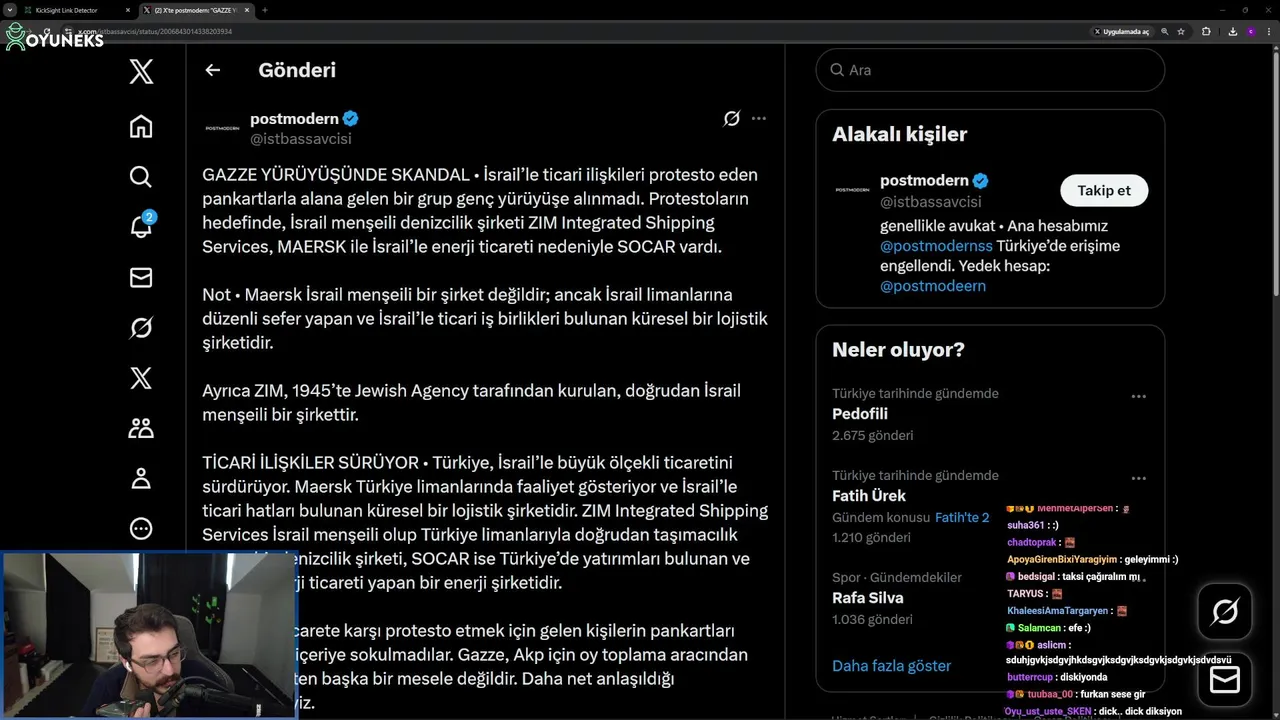The width and height of the screenshot is (1280, 720).
Task: Click postmodern name in Alakalı kişiler card
Action: point(924,181)
